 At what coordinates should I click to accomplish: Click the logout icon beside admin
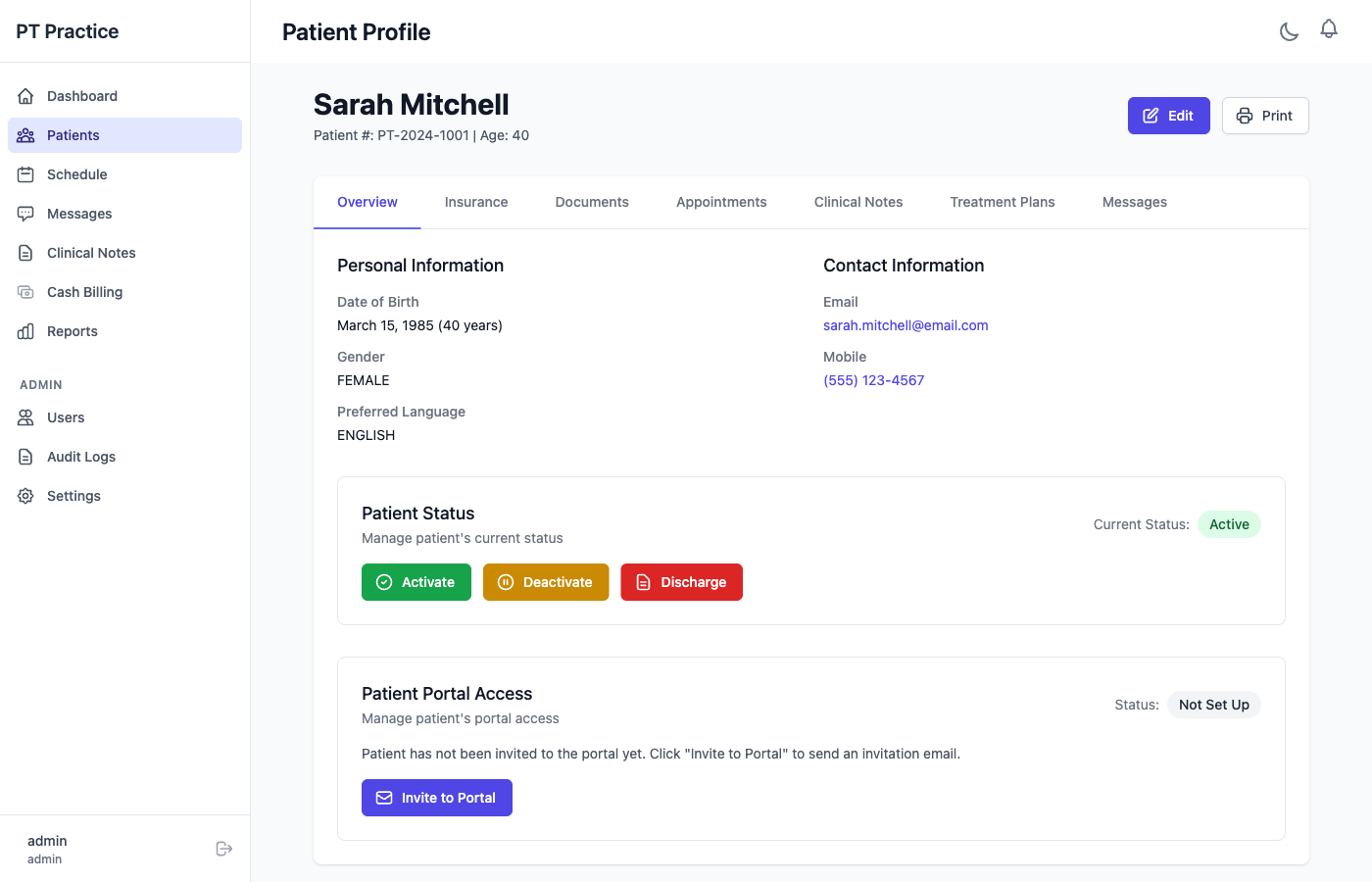[223, 849]
